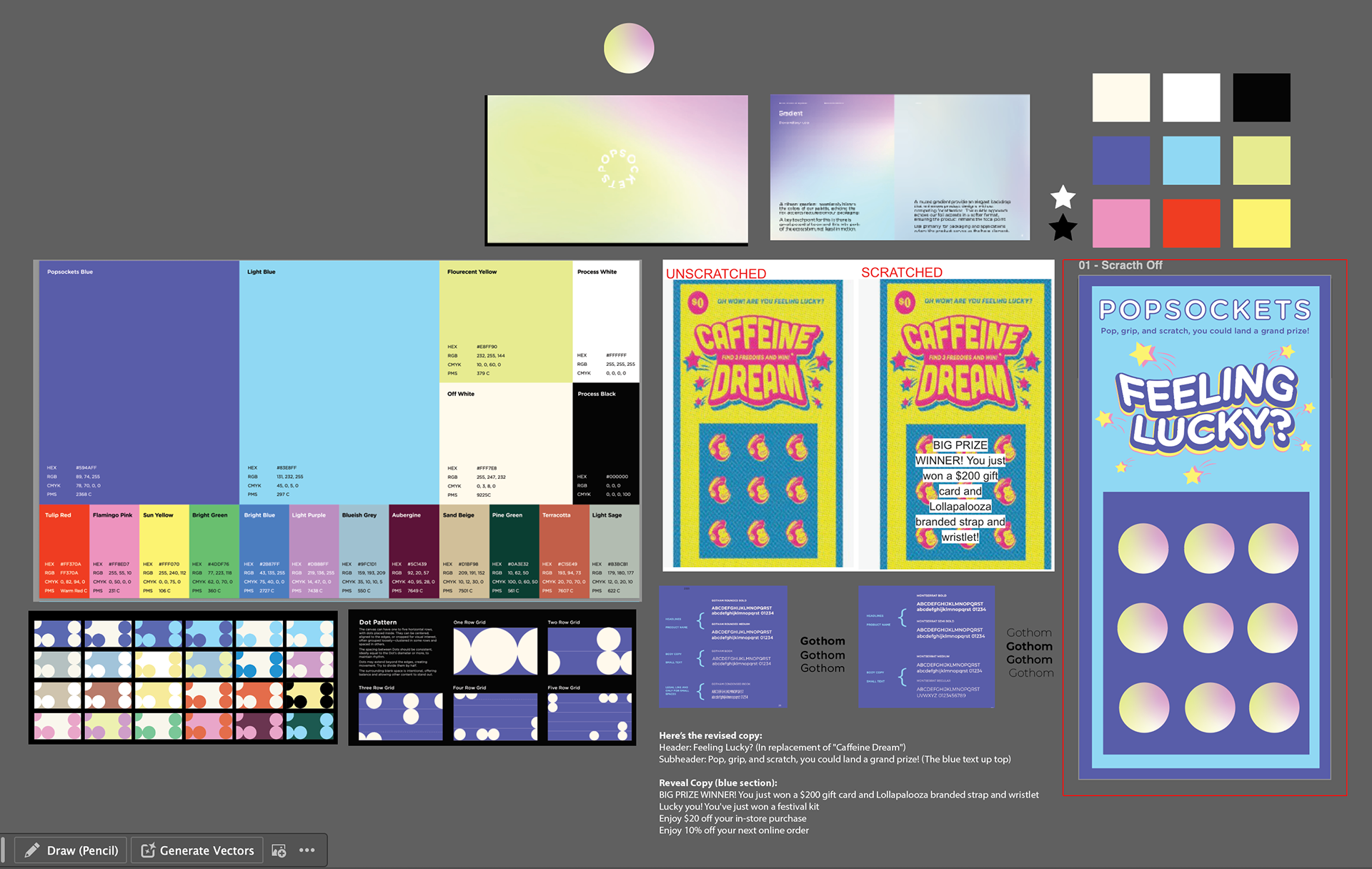Click the add image icon in the task bar
Screen dimensions: 1372x869
click(279, 850)
